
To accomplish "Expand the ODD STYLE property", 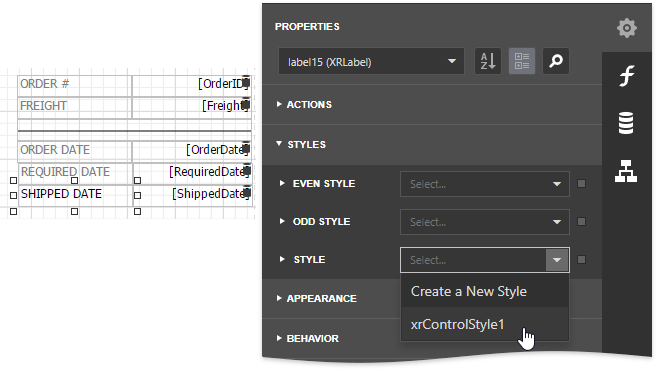I will pyautogui.click(x=282, y=221).
